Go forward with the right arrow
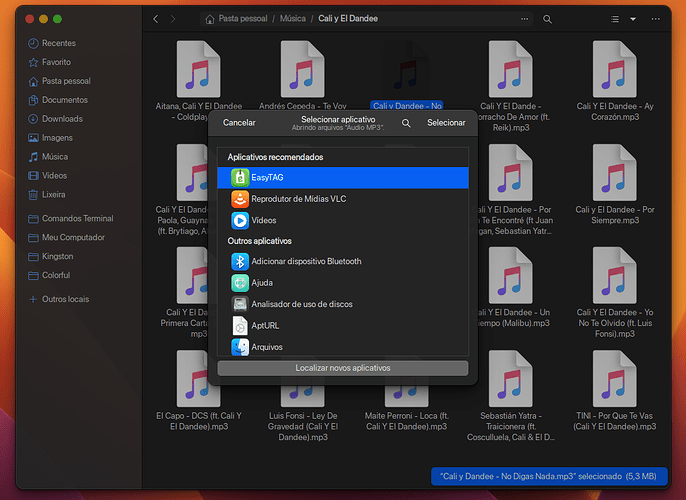This screenshot has width=686, height=500. [173, 19]
